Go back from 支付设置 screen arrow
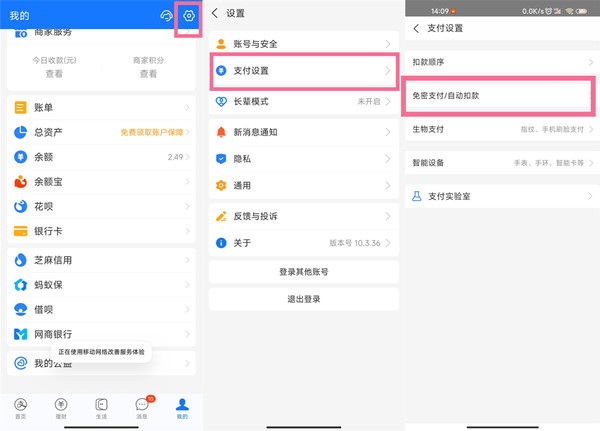Viewport: 600px width, 431px height. pyautogui.click(x=416, y=28)
